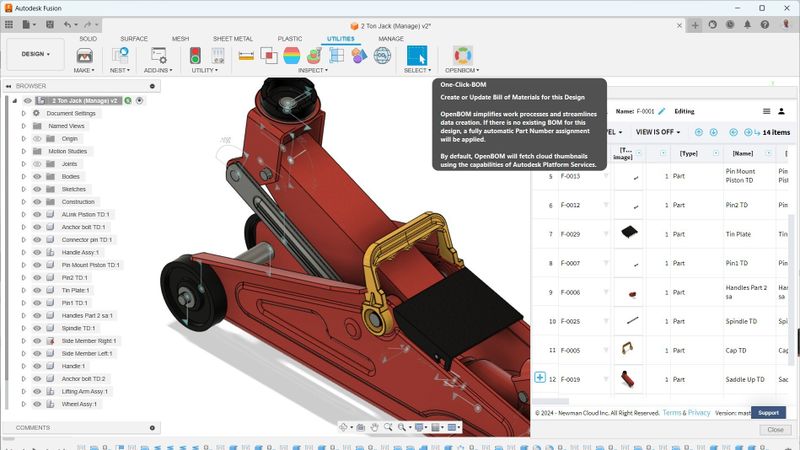The image size is (800, 450).
Task: Open the data panel grid icon
Action: click(x=9, y=24)
